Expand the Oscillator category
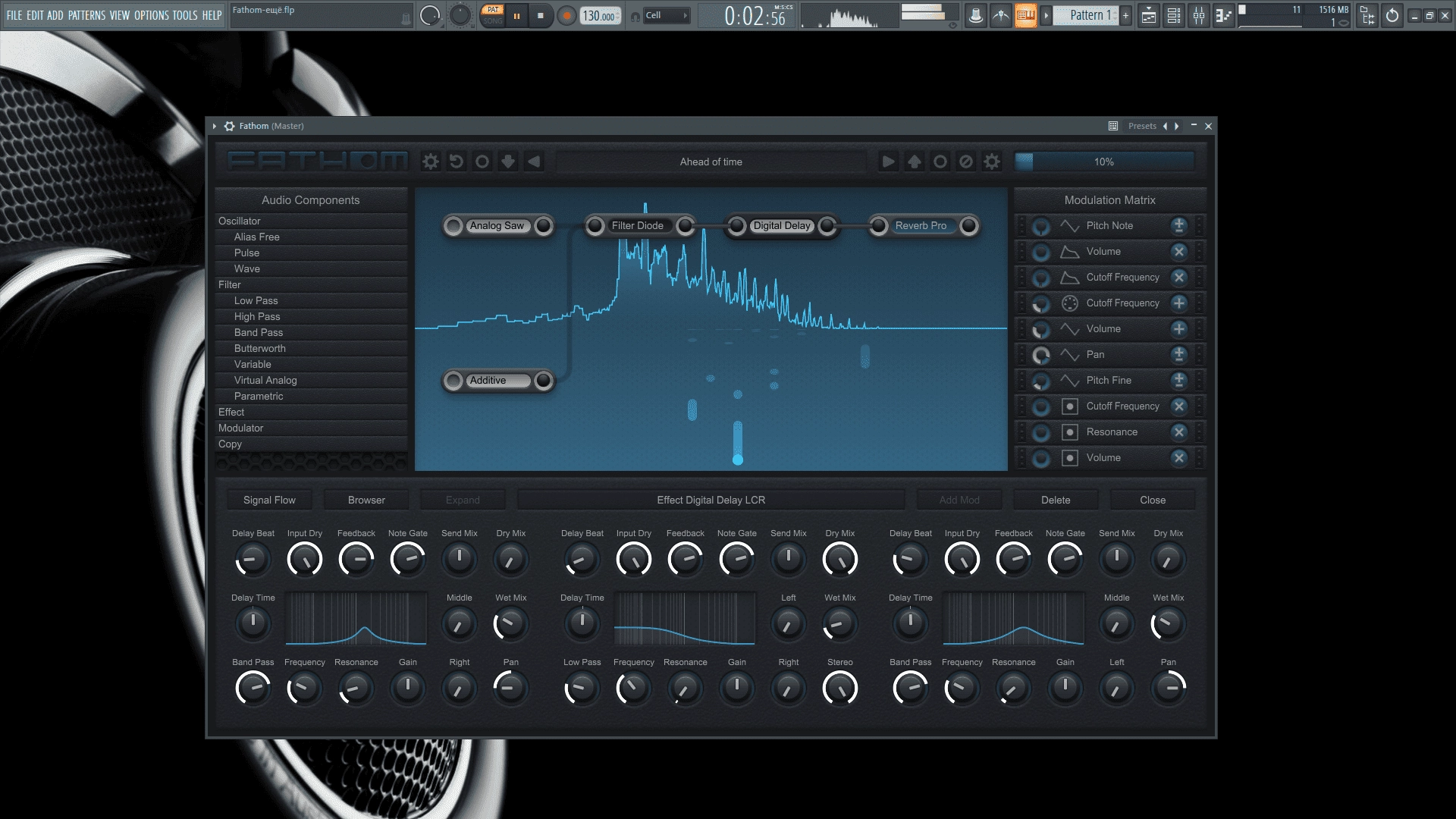The image size is (1456, 819). pyautogui.click(x=311, y=221)
